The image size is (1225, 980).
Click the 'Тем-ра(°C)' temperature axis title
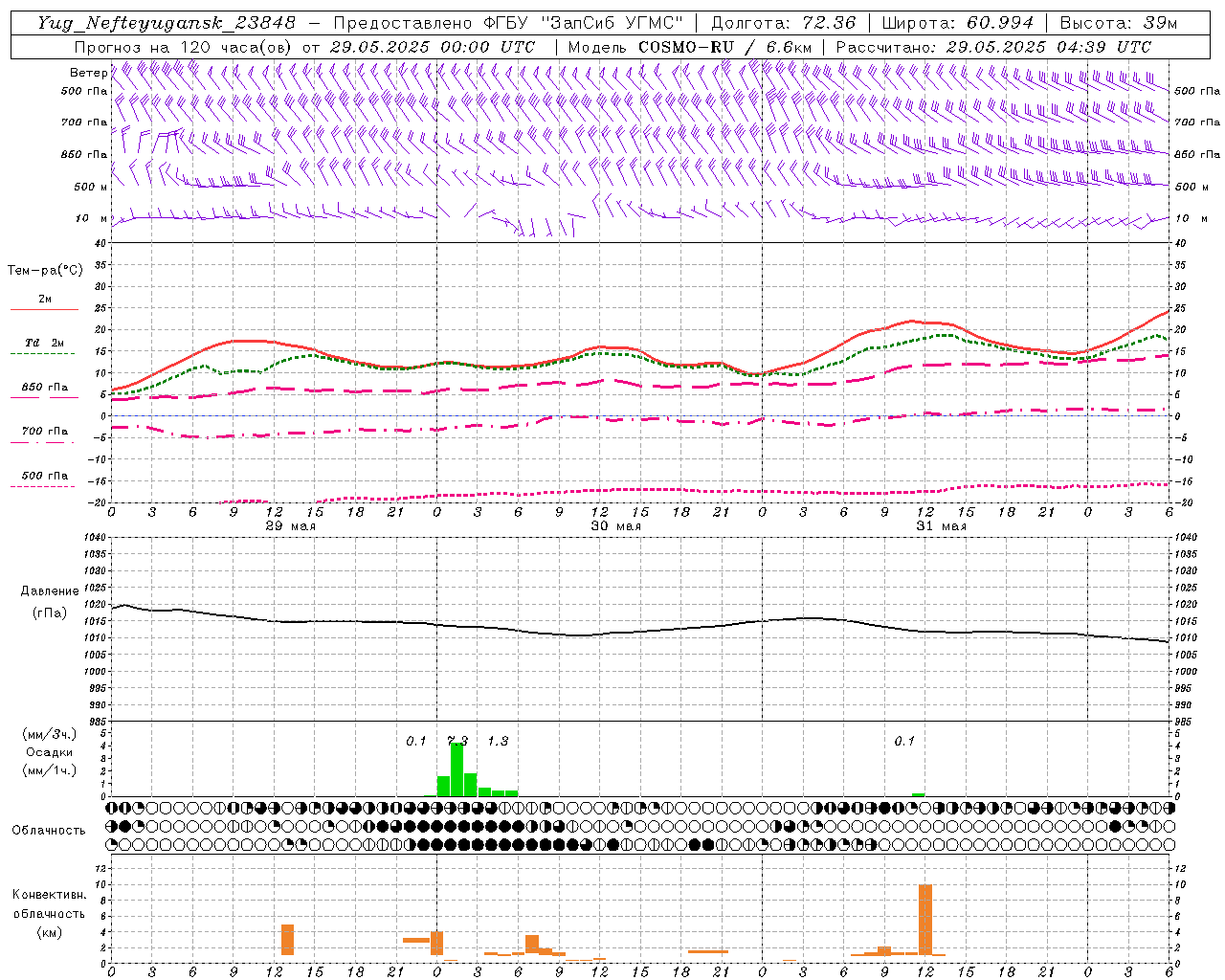tap(45, 271)
